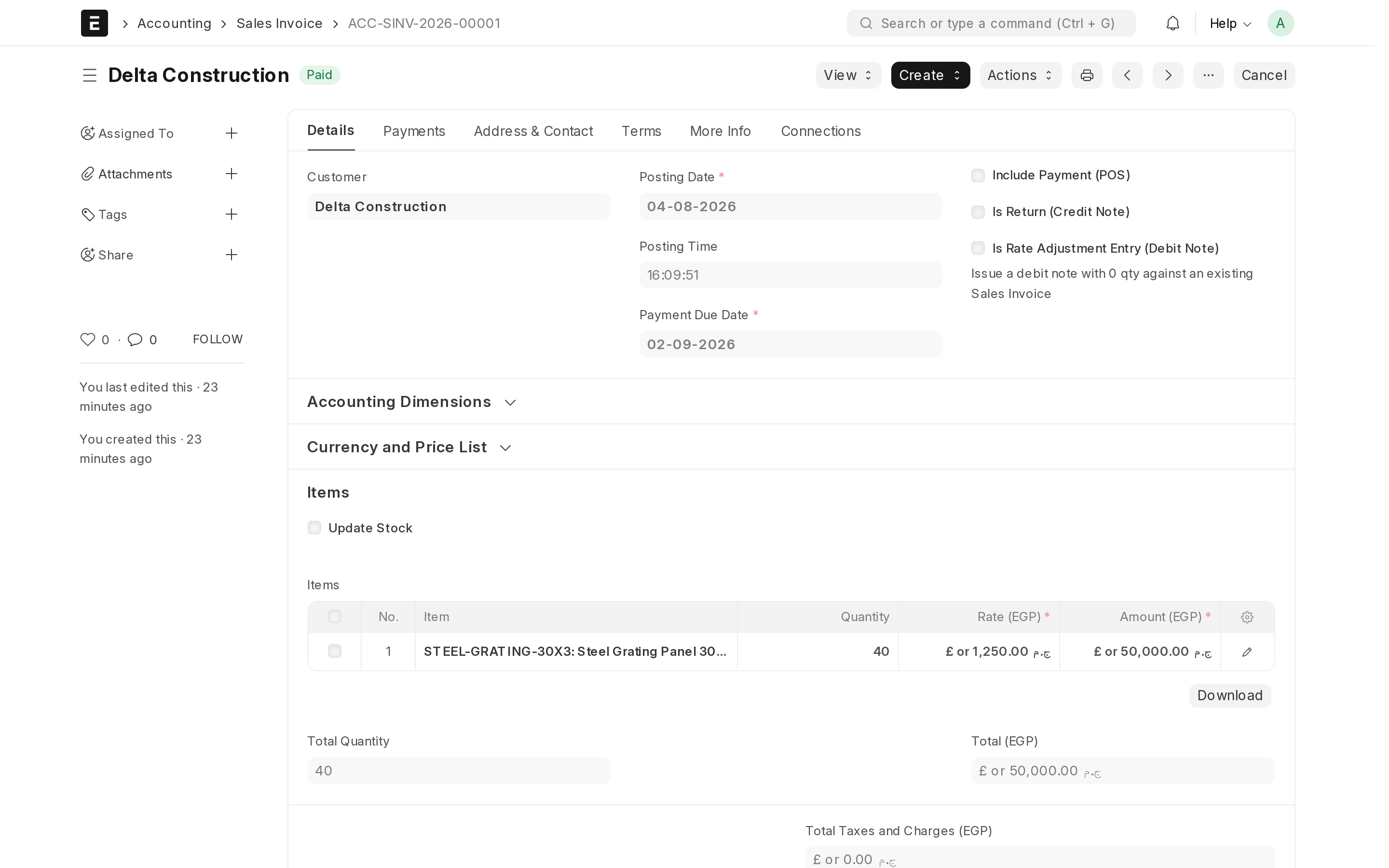Open the Actions dropdown
Viewport: 1389px width, 868px height.
pyautogui.click(x=1020, y=75)
